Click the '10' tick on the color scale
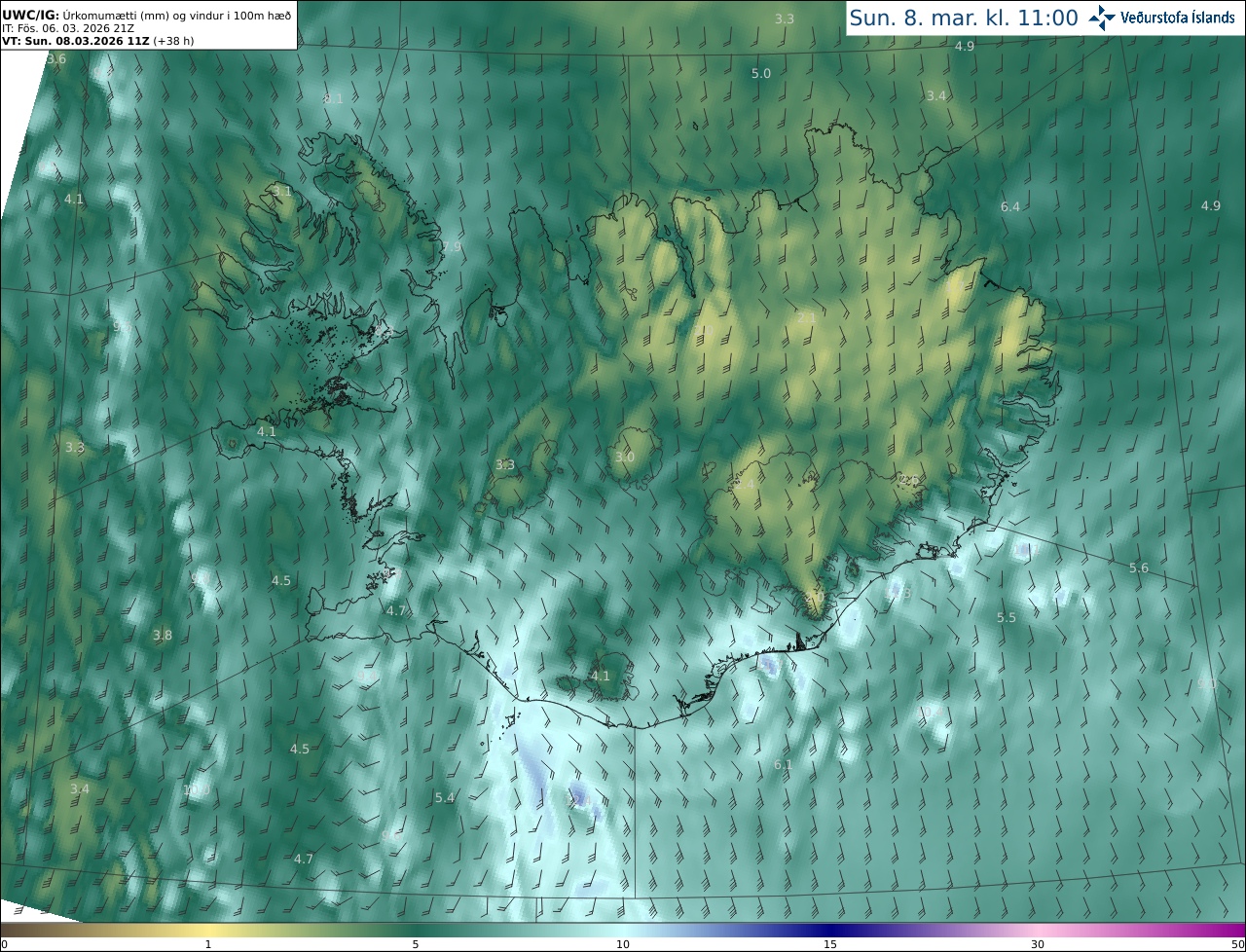Image resolution: width=1246 pixels, height=952 pixels. (x=623, y=944)
